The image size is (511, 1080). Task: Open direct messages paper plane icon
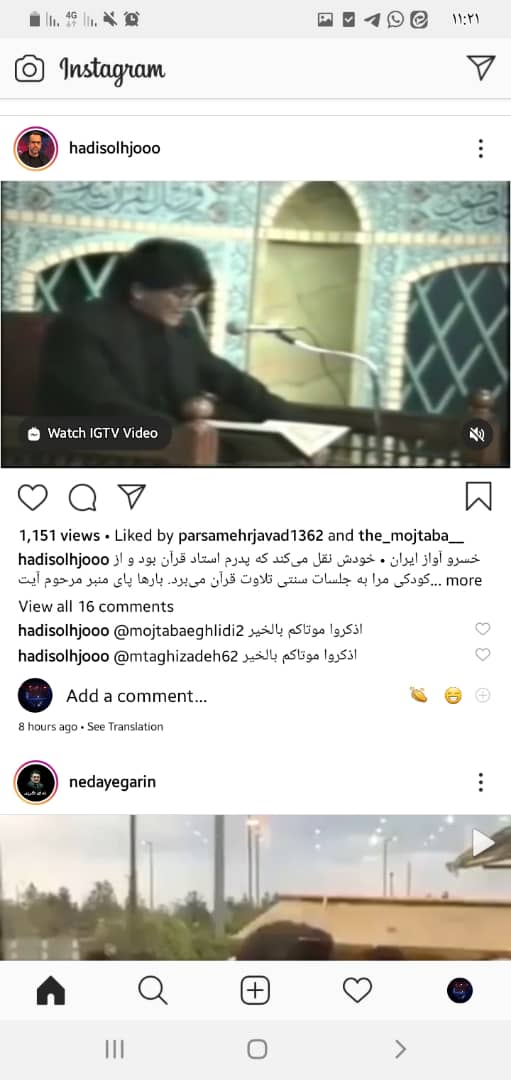click(481, 67)
